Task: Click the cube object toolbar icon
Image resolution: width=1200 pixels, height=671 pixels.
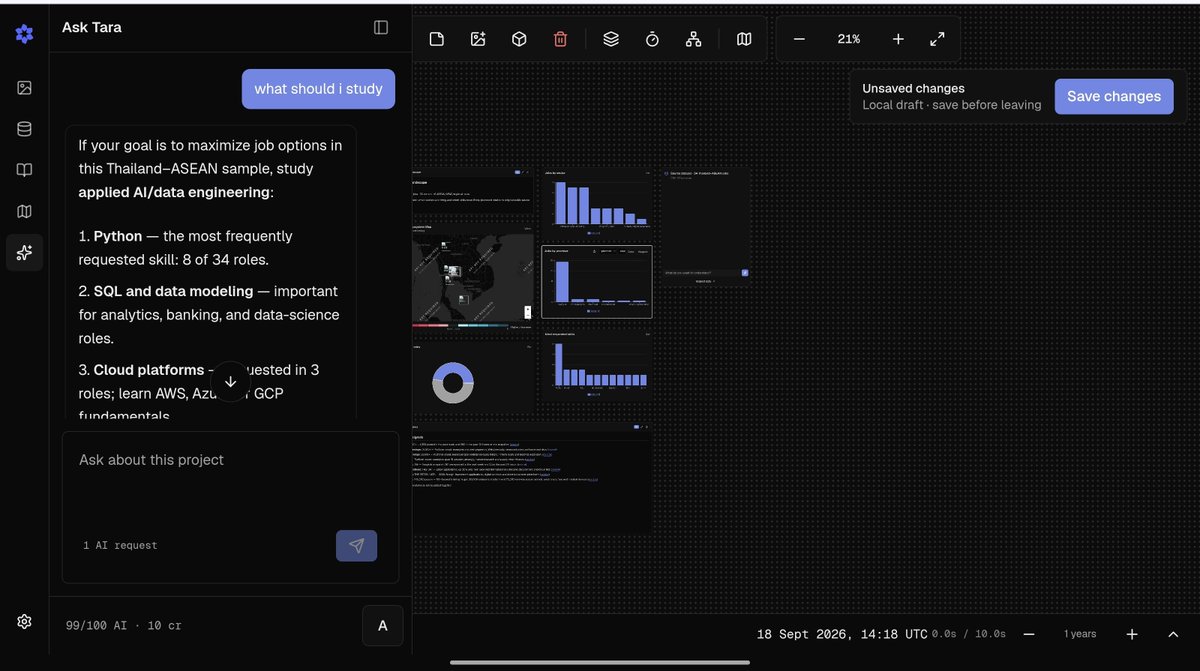Action: 519,39
